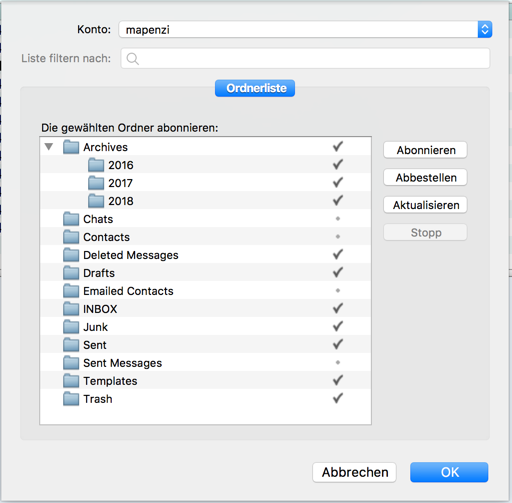Click the Trash folder icon
The image size is (512, 503).
point(71,399)
